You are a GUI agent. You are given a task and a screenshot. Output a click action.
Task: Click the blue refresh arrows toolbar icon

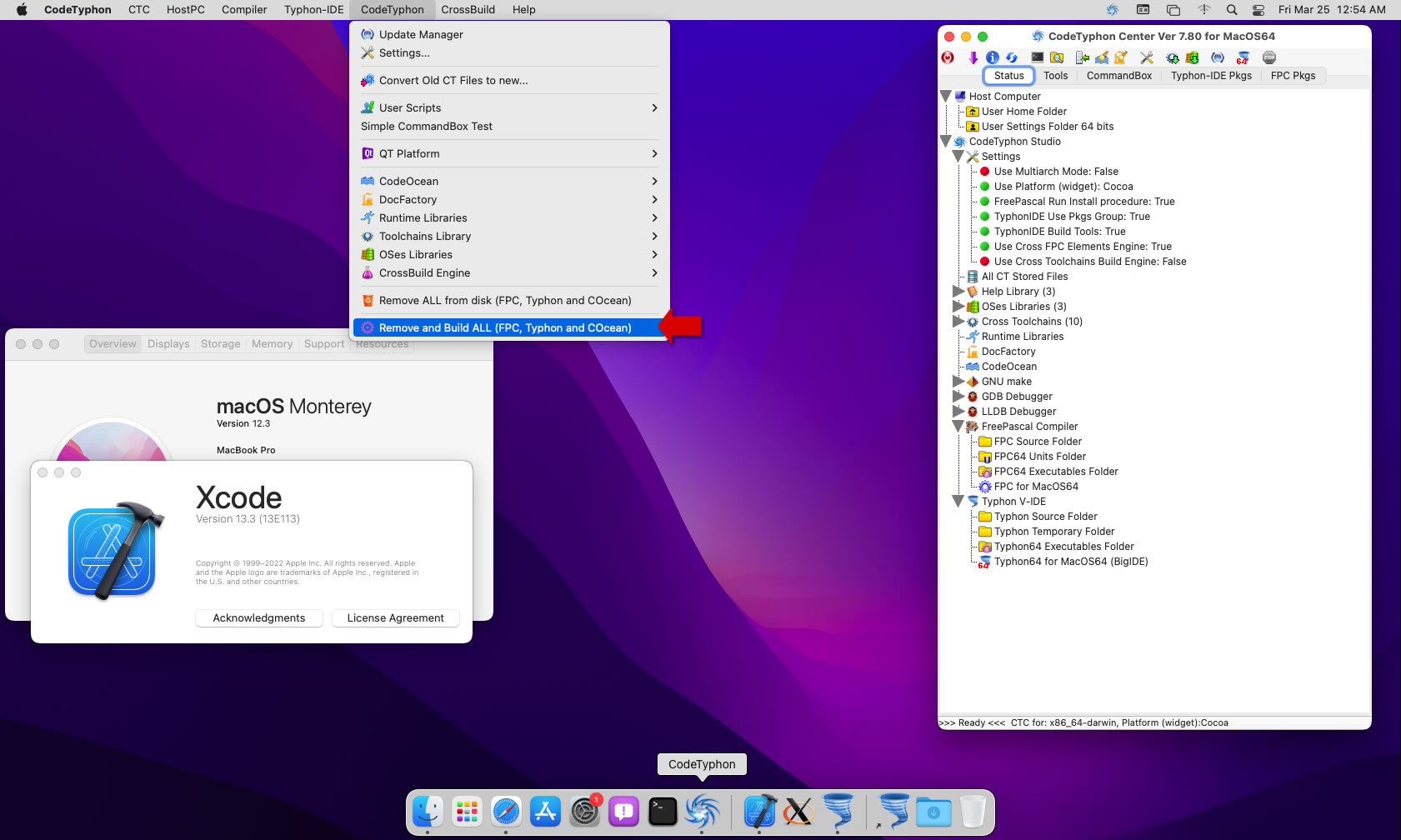(1012, 57)
